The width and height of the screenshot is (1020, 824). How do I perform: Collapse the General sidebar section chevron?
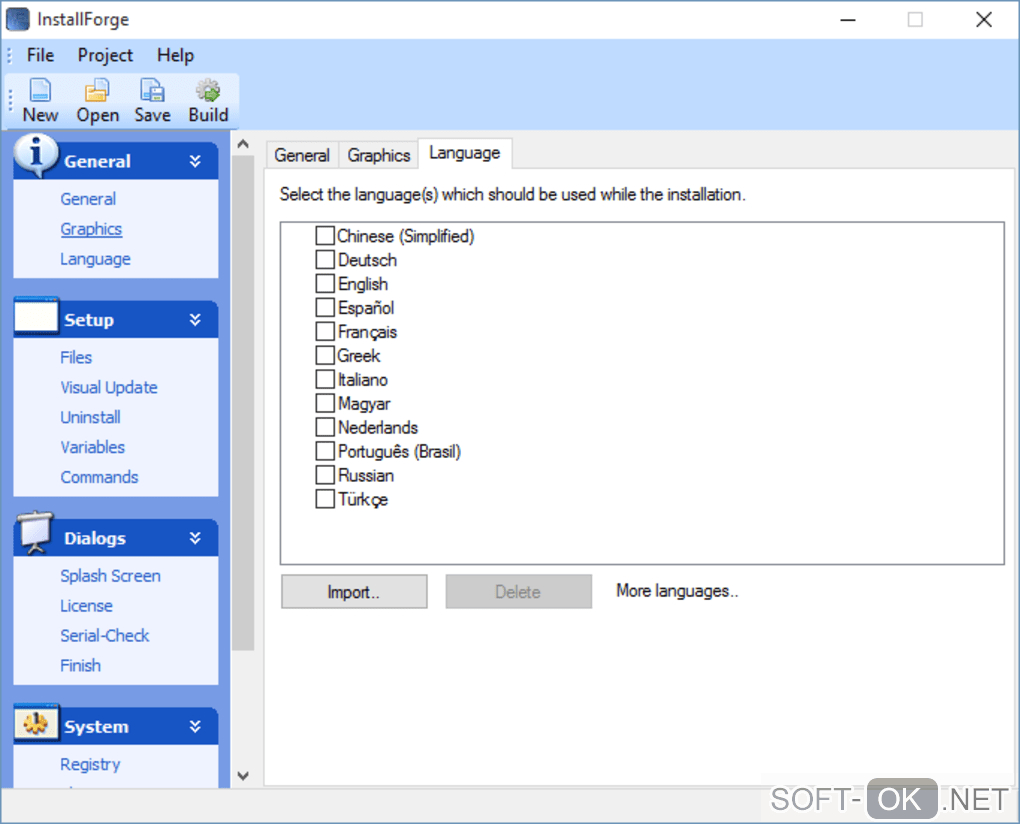[195, 161]
